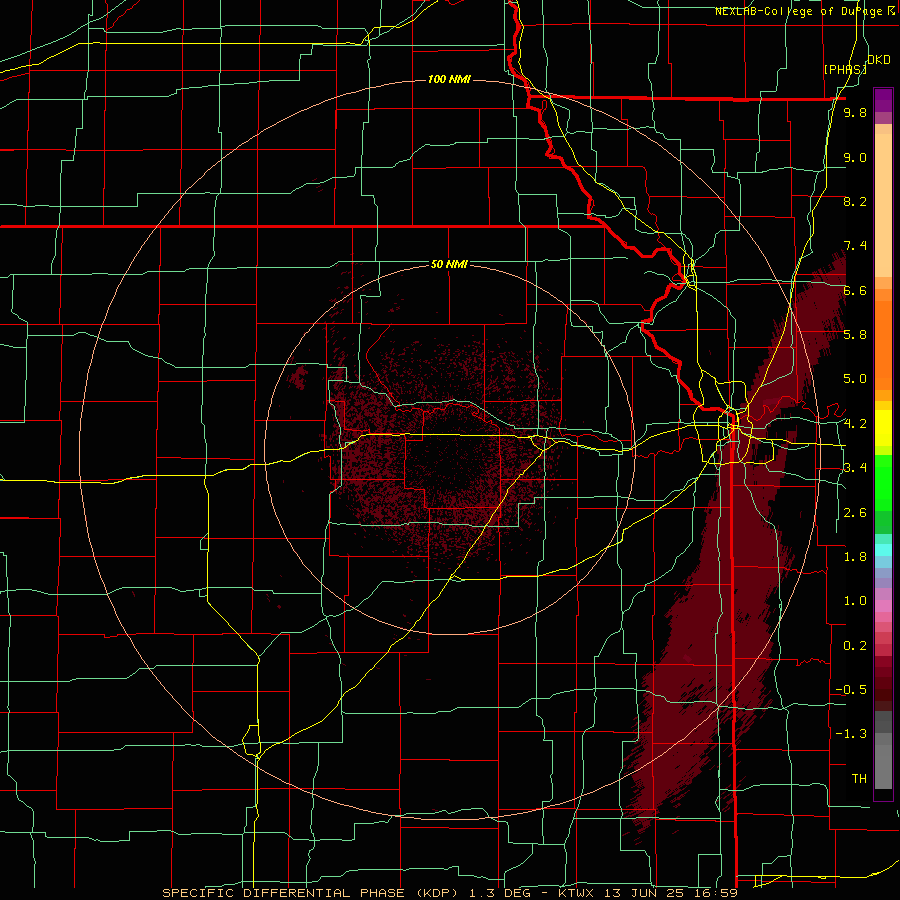Click the 1.8 value on color scale
Screen dimensions: 900x900
pos(855,557)
